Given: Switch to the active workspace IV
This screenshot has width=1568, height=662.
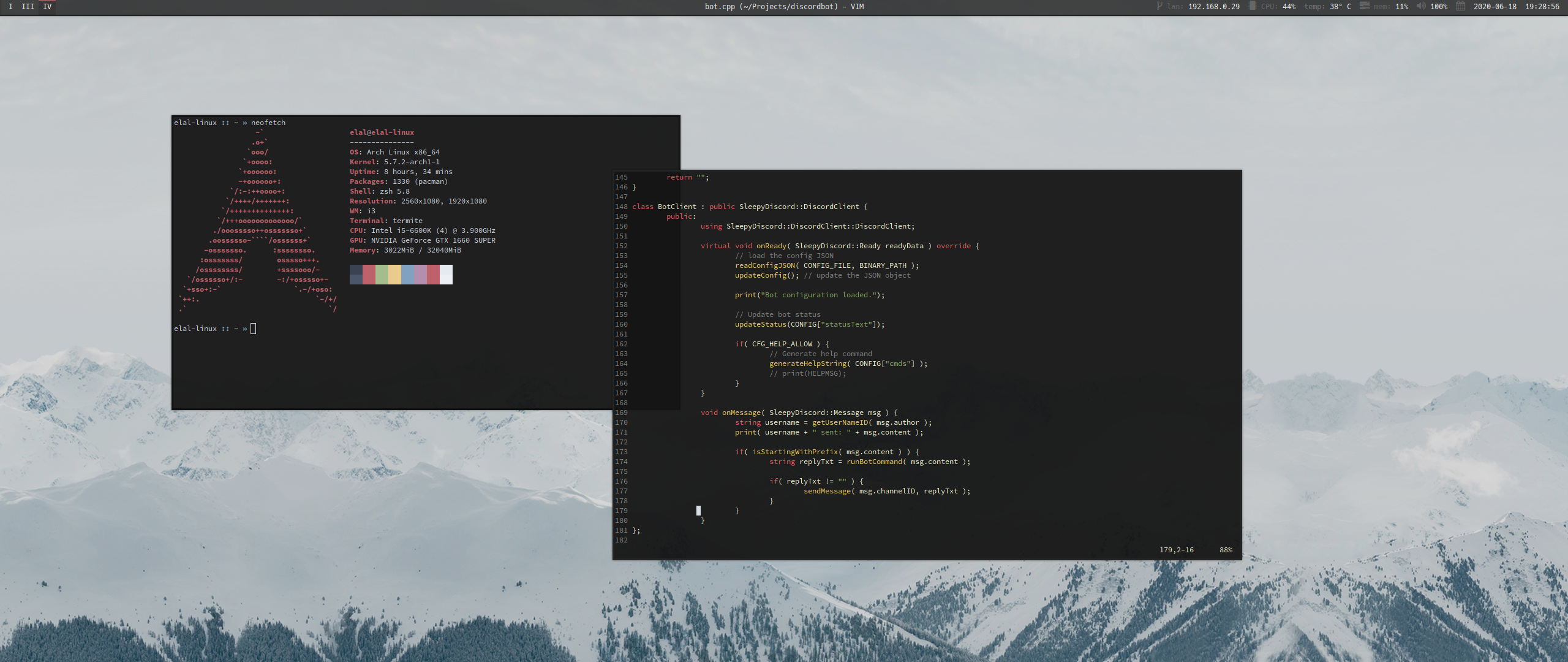Looking at the screenshot, I should (47, 7).
